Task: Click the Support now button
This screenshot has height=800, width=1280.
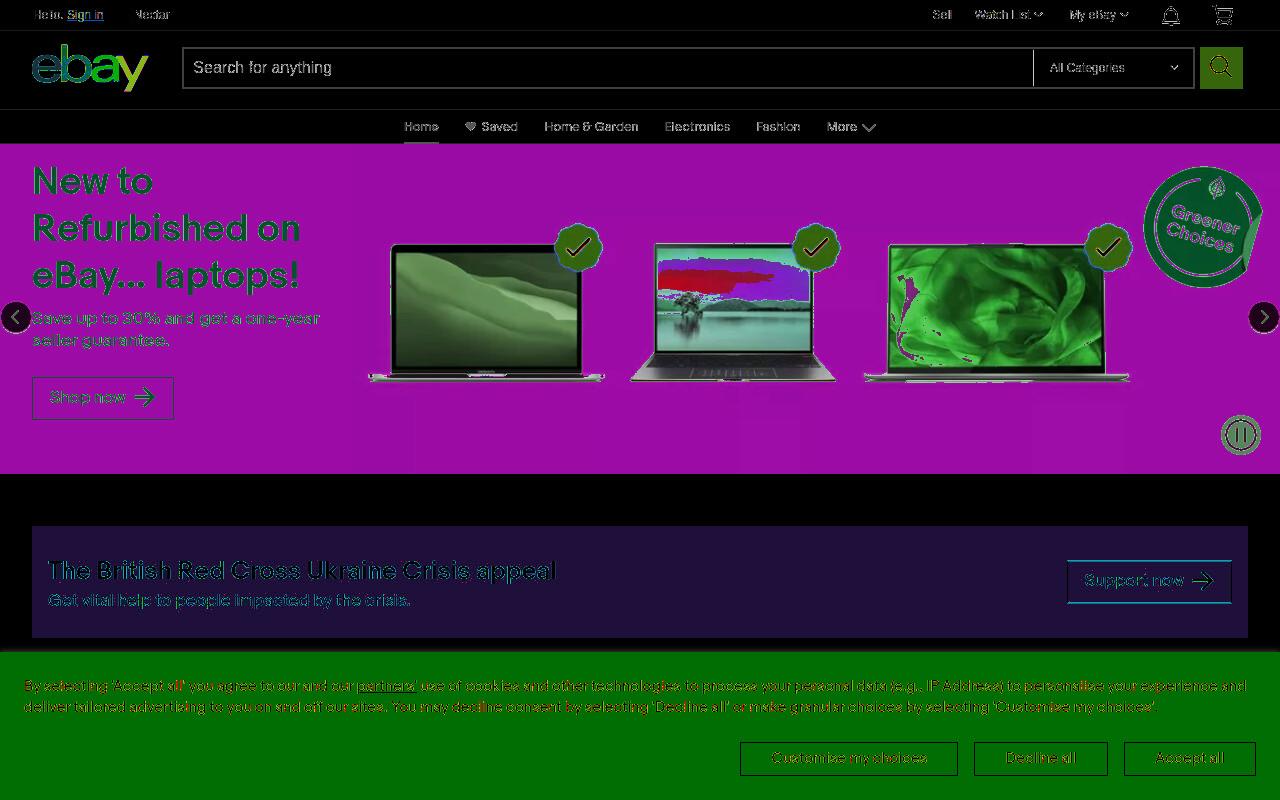Action: pyautogui.click(x=1149, y=581)
